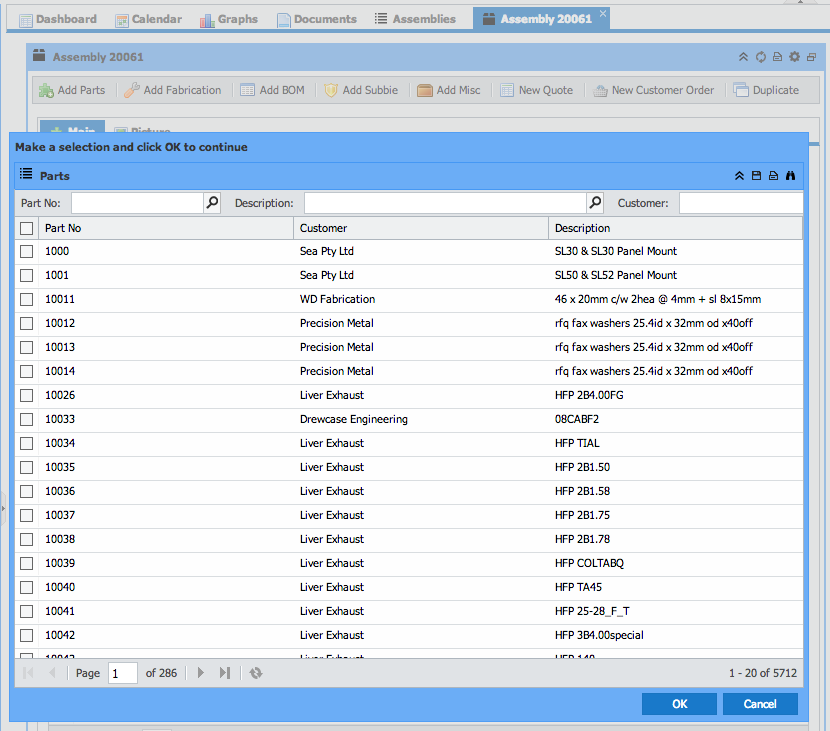Click description HFP COLTABQ

tap(589, 563)
